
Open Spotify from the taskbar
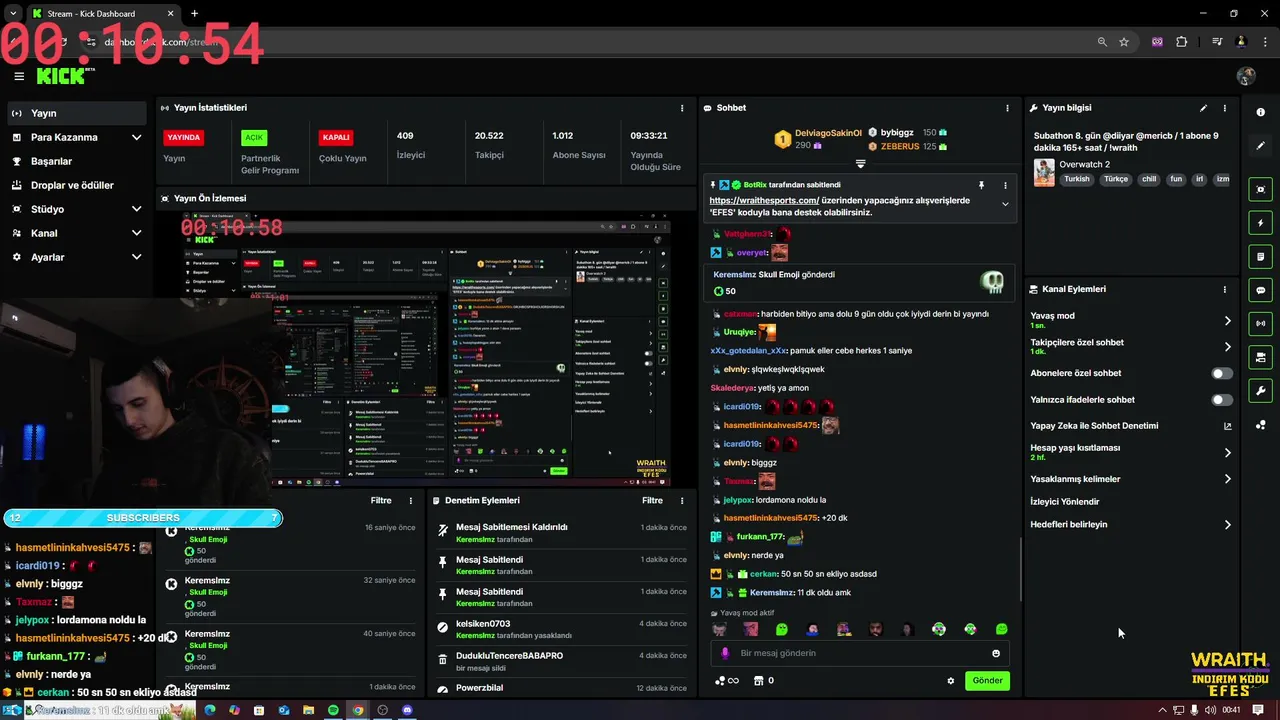click(x=333, y=710)
